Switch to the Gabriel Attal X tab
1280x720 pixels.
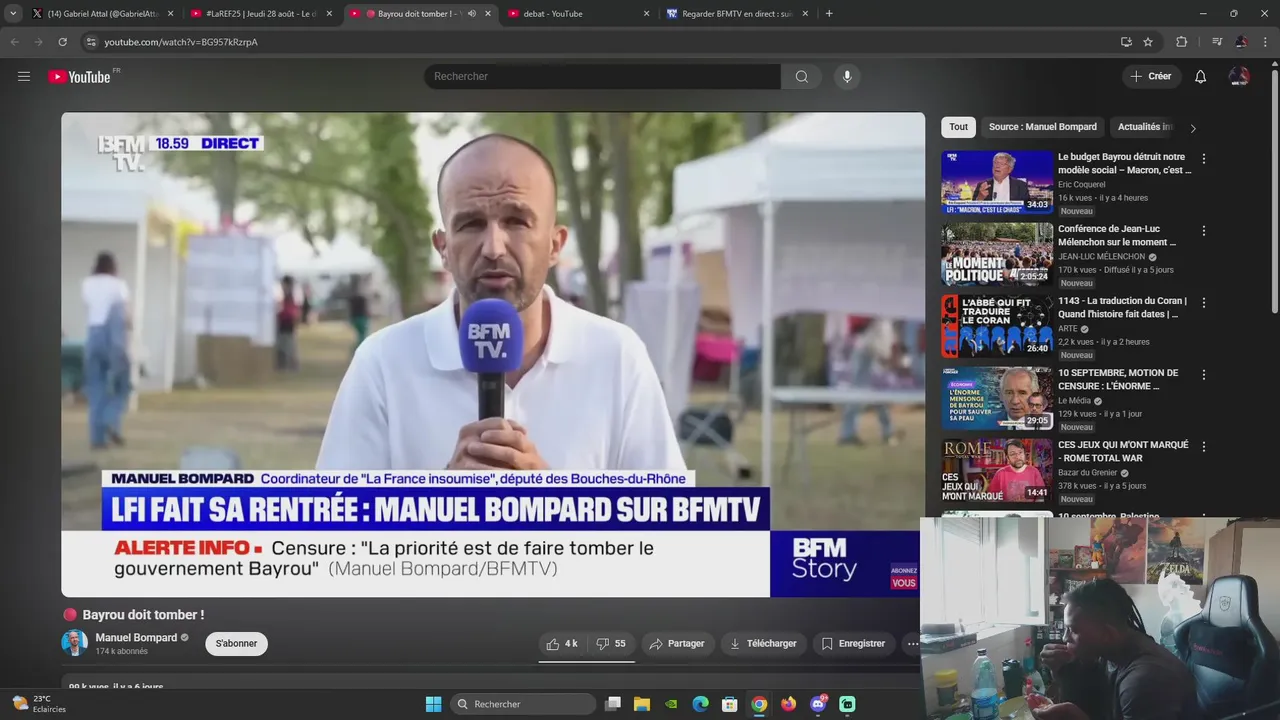[x=103, y=14]
